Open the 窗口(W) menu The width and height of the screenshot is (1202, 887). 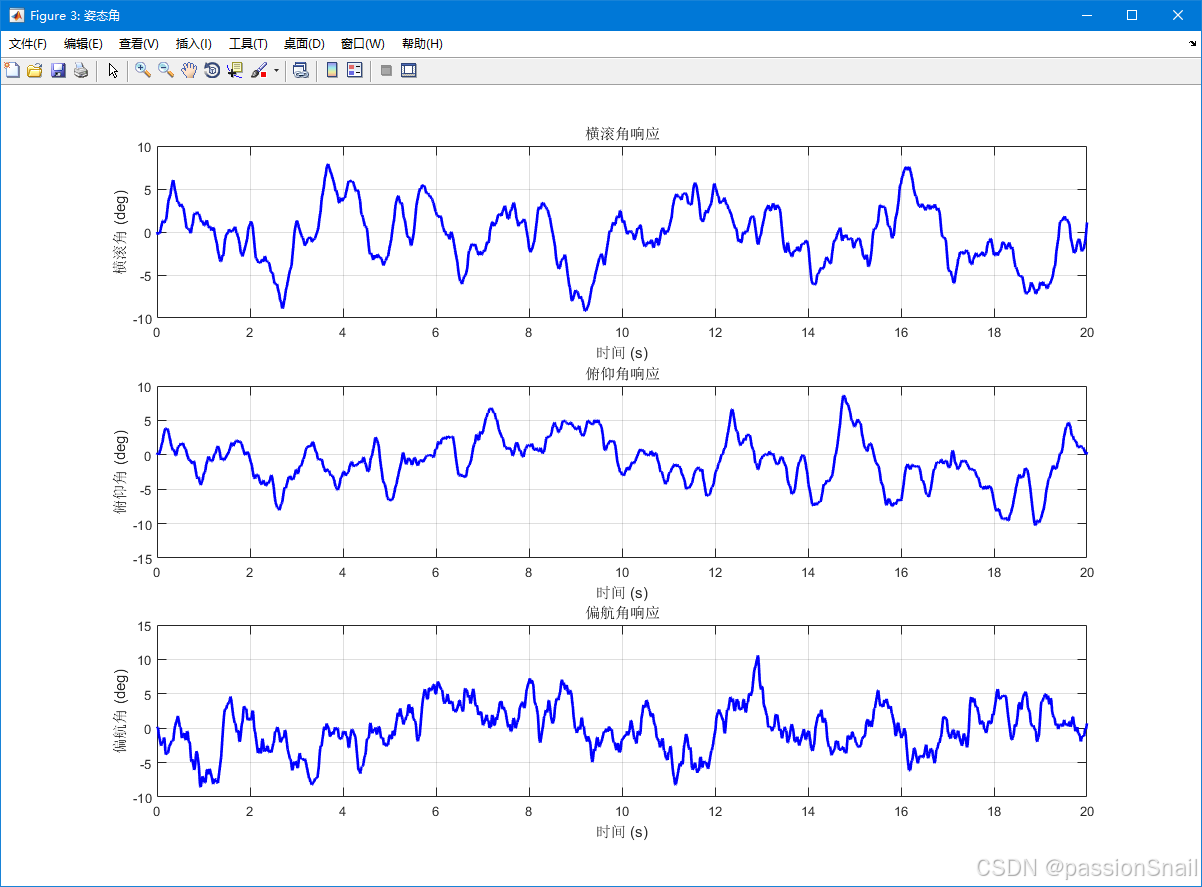coord(362,44)
